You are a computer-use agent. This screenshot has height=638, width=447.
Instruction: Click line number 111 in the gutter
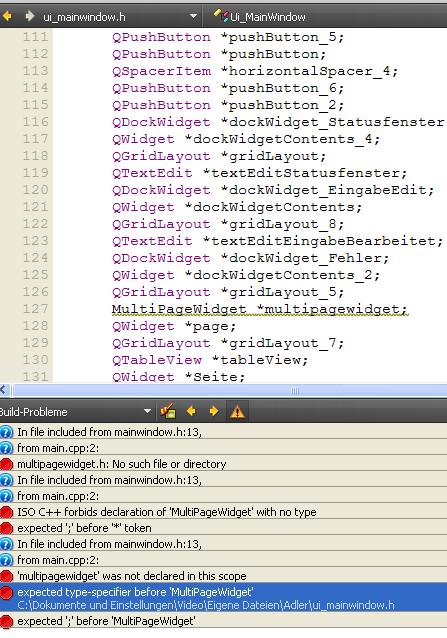(35, 37)
